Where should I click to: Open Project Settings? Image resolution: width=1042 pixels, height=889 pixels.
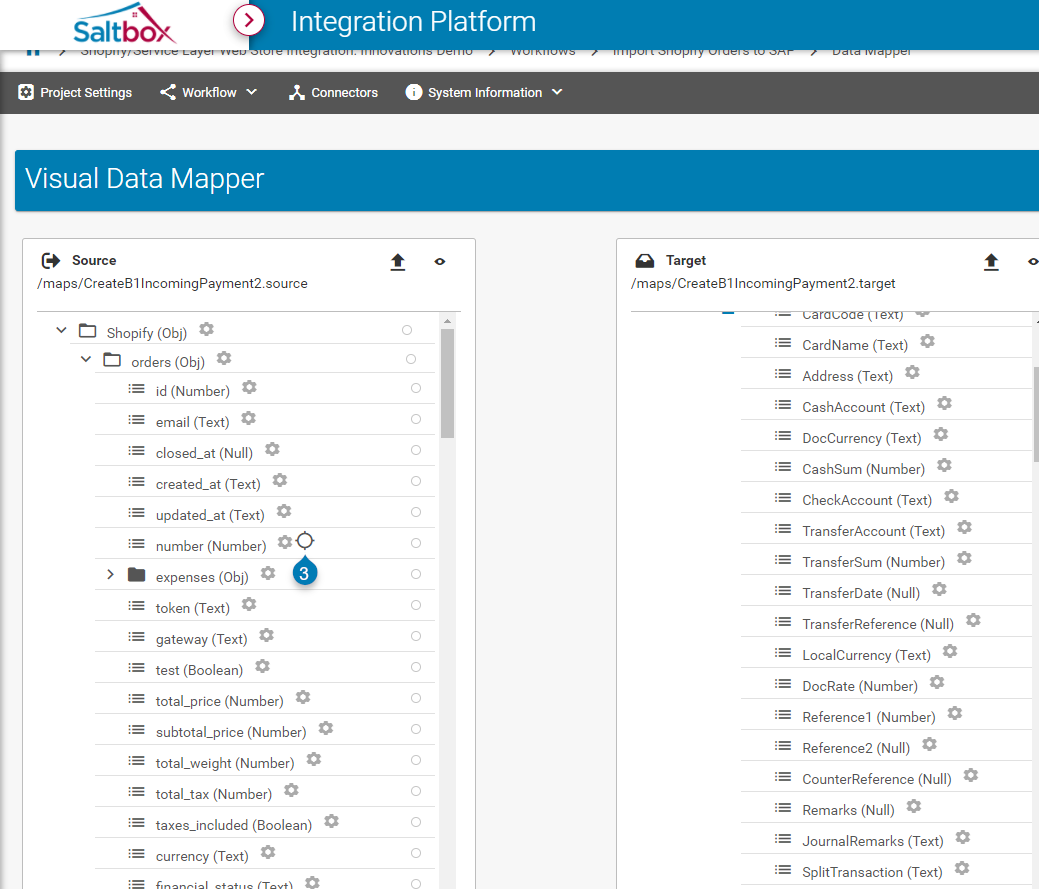point(75,92)
